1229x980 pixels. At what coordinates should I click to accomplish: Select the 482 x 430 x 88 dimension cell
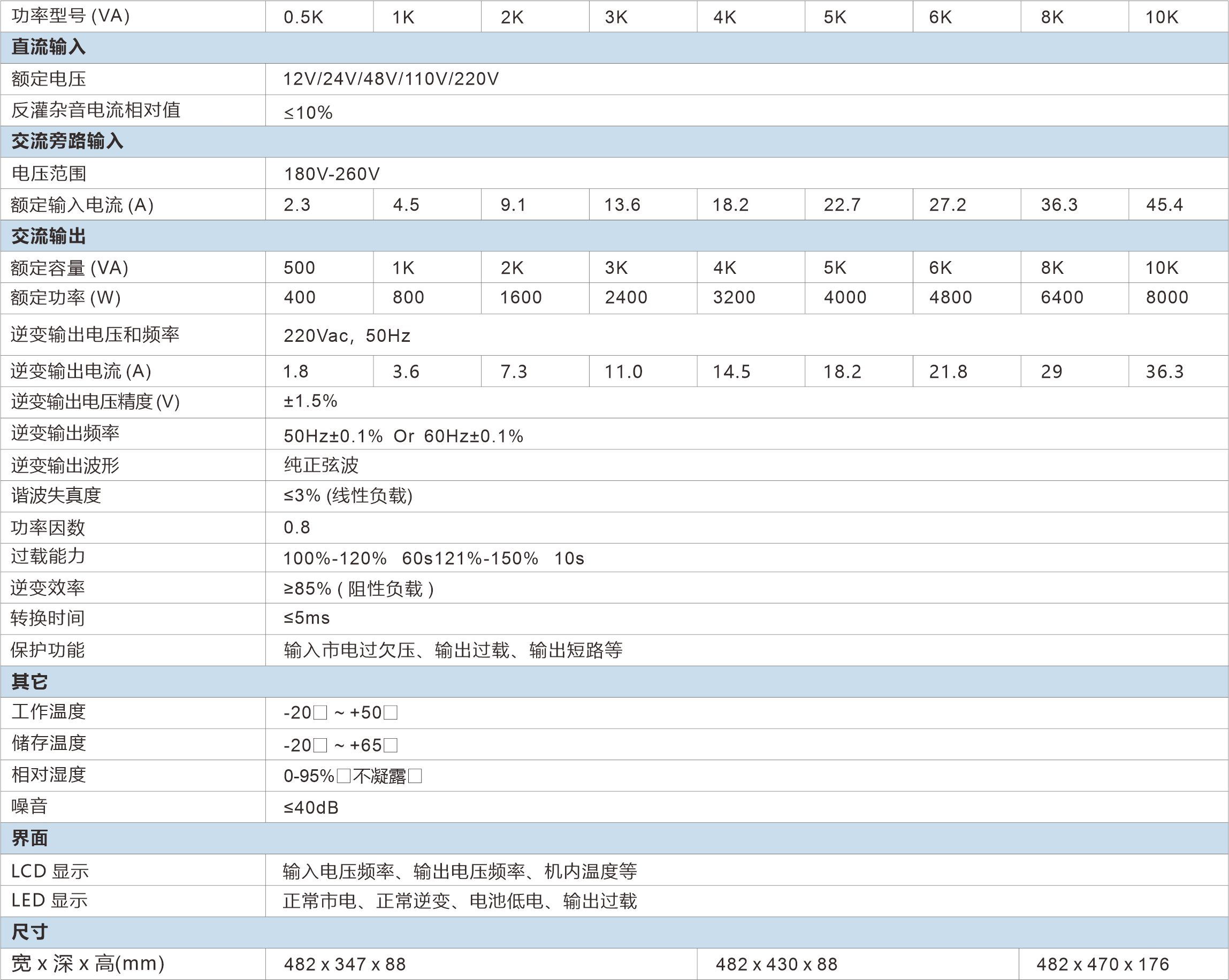(776, 964)
